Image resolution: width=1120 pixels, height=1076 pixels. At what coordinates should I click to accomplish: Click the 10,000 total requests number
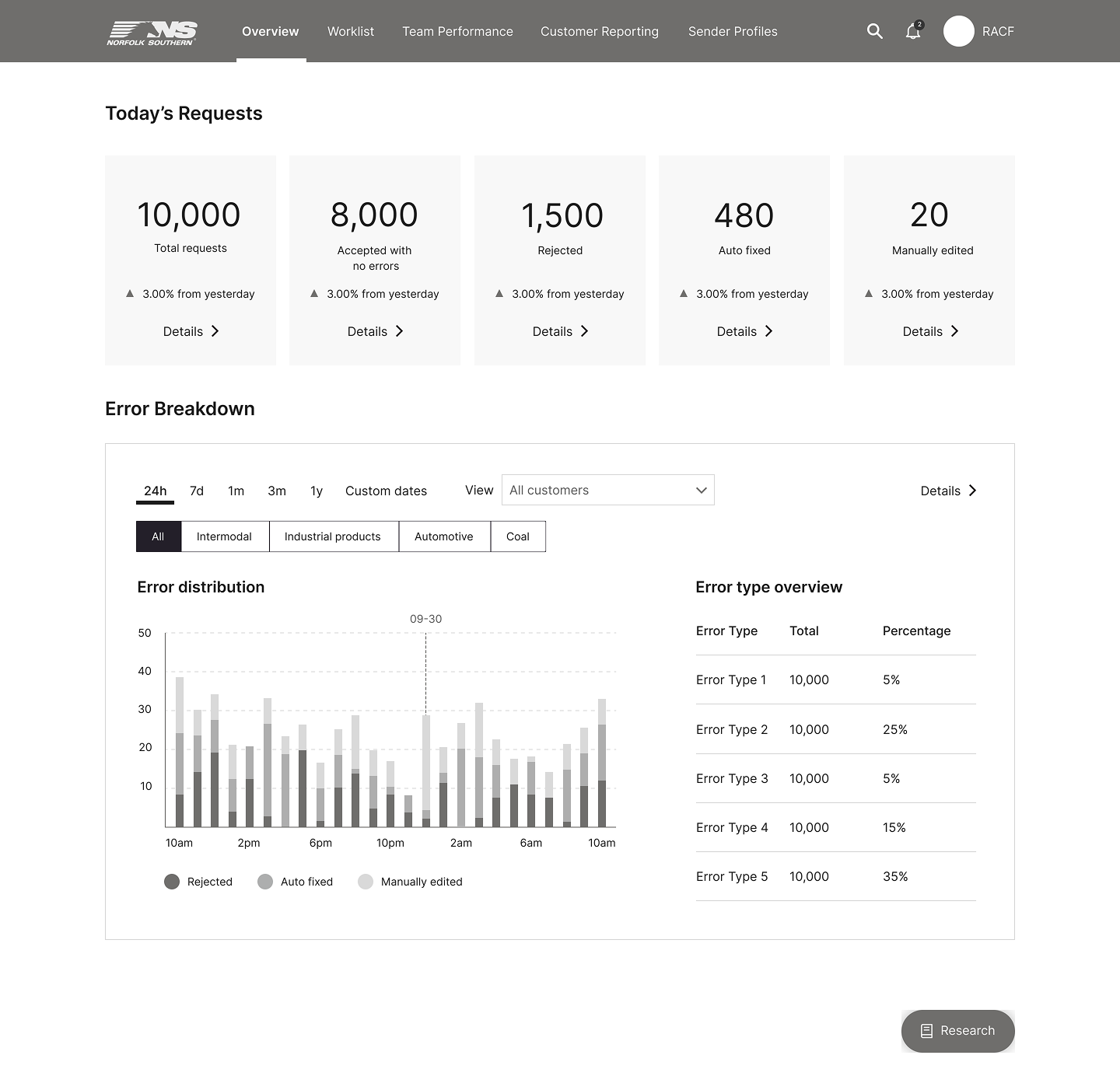(x=189, y=215)
